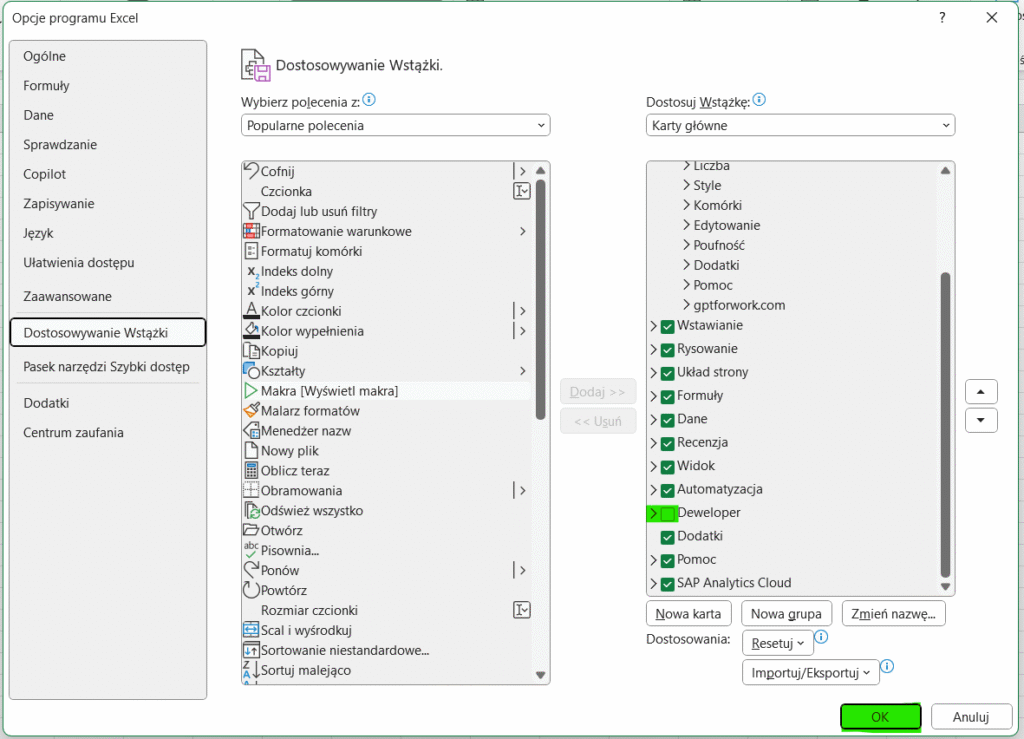Expand the Style group

pos(686,185)
